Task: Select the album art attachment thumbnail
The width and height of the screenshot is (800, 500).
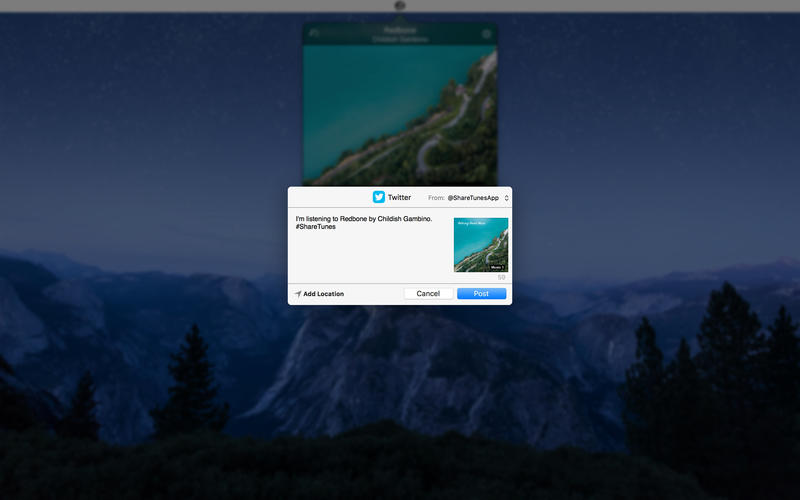Action: [x=481, y=245]
